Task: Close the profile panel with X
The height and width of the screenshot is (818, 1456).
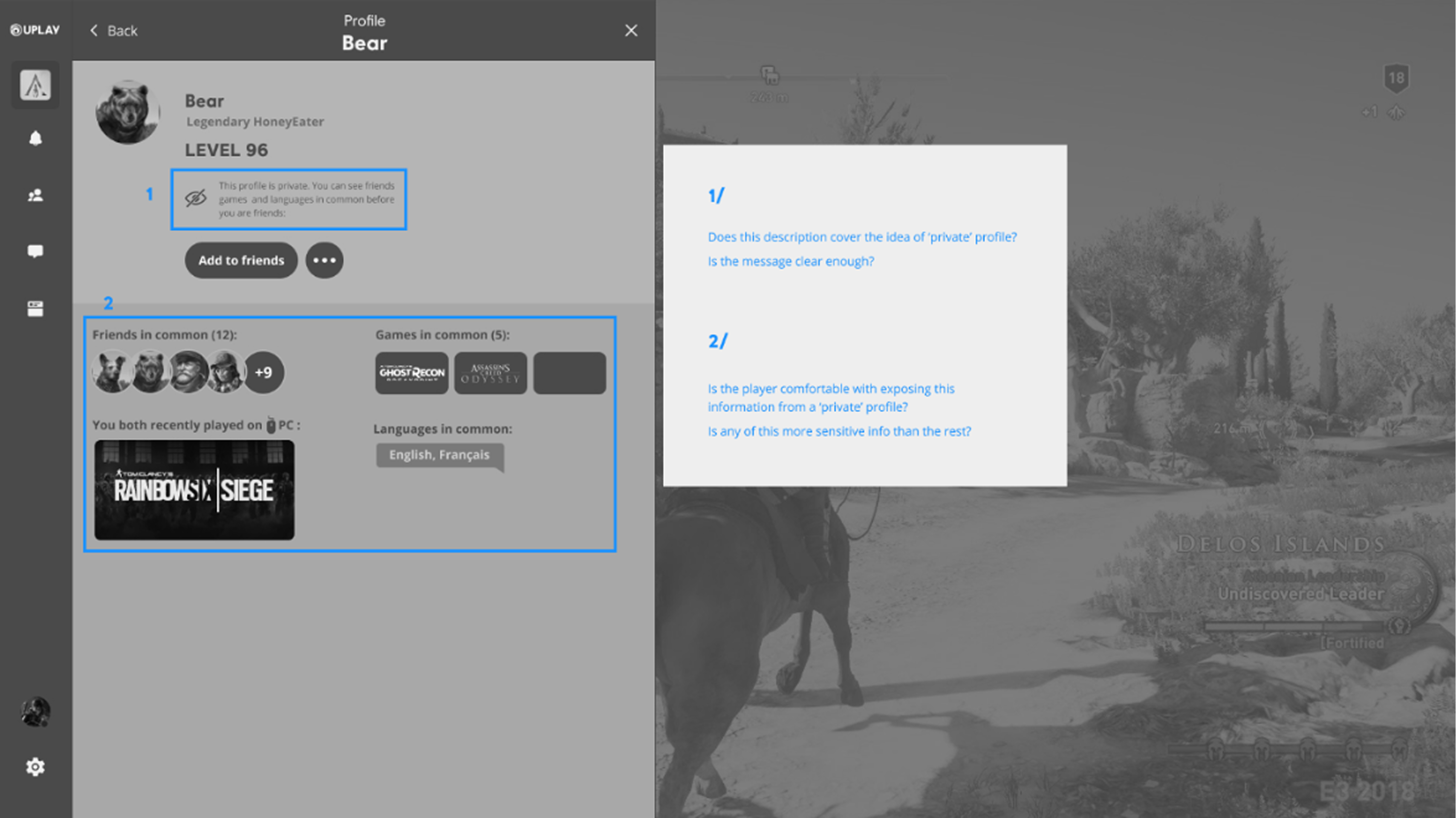Action: tap(631, 31)
